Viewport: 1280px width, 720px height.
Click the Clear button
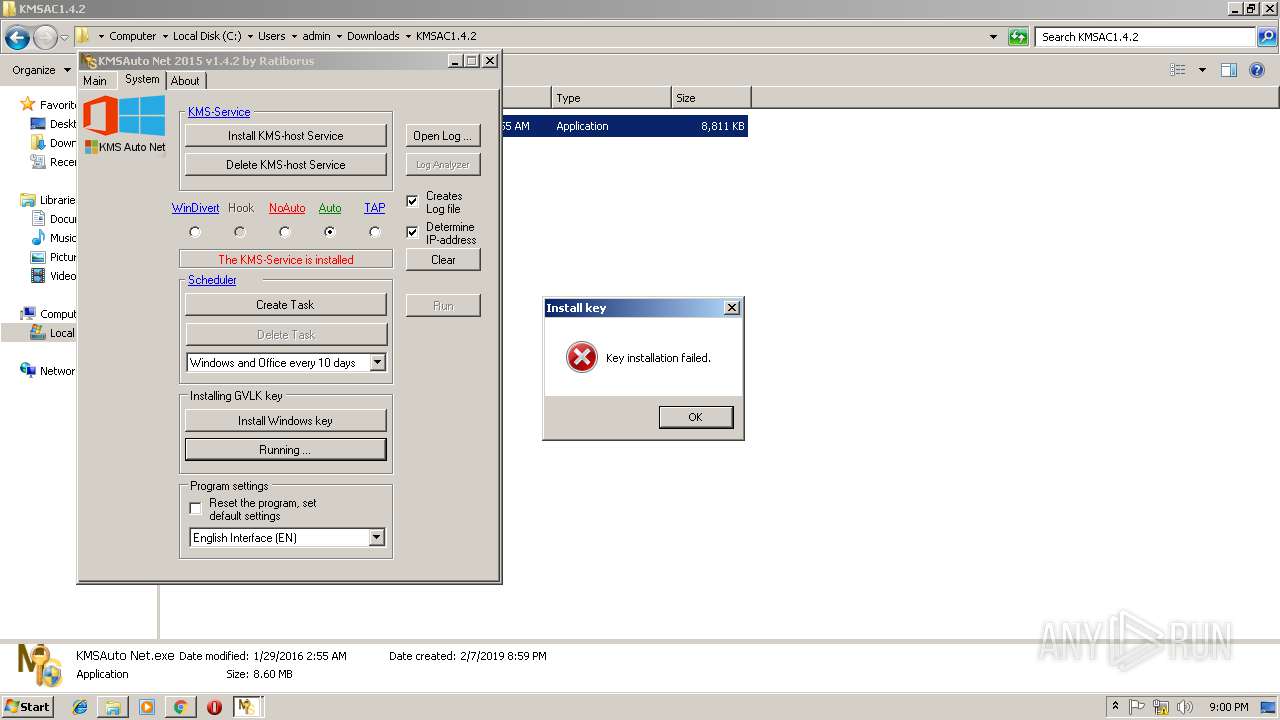coord(443,260)
